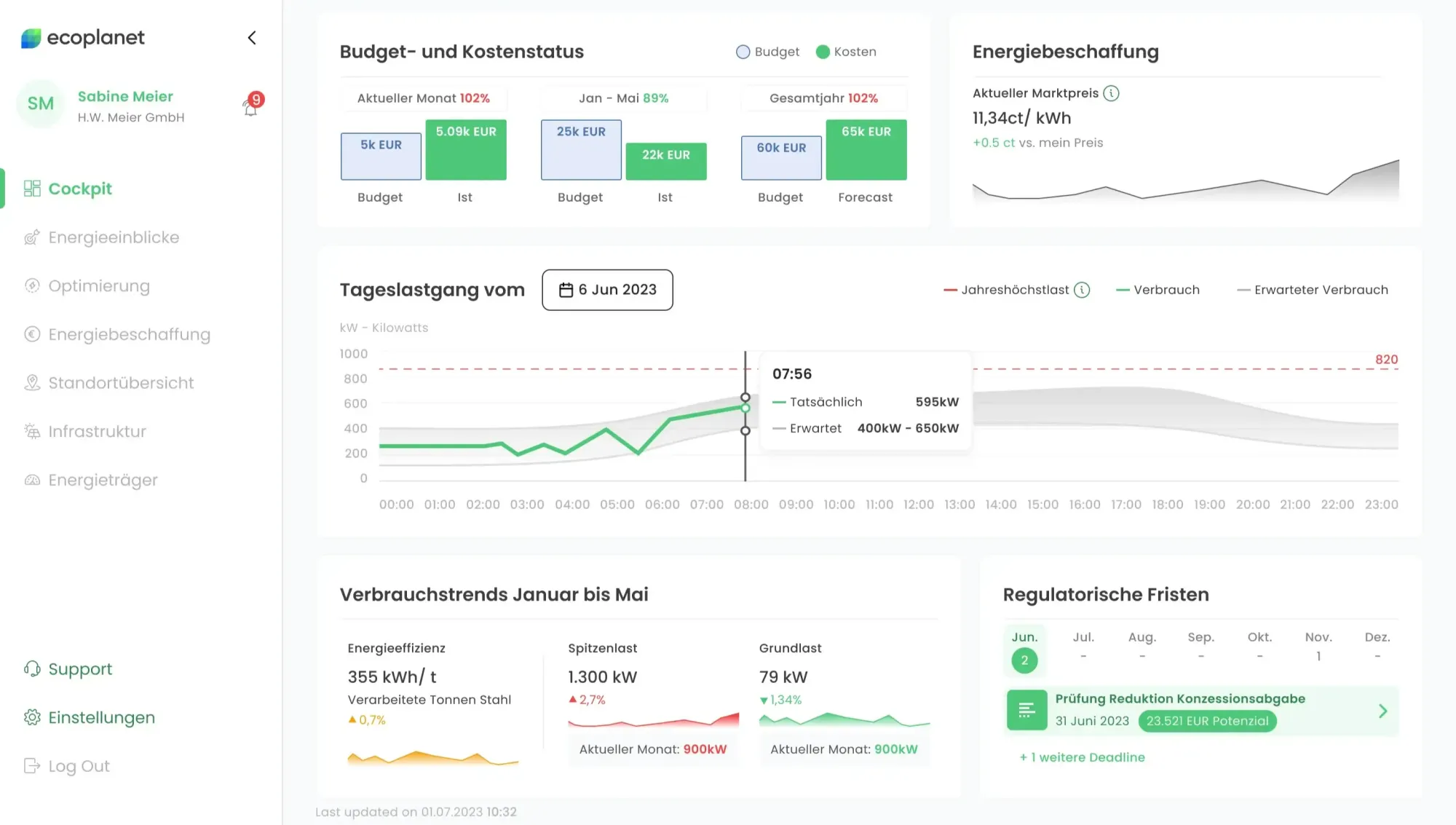Open the Support link
Viewport: 1456px width, 825px height.
[80, 669]
